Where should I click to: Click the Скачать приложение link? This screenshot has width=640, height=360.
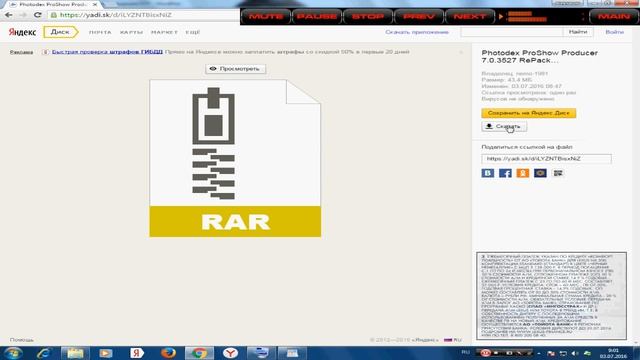(x=417, y=32)
